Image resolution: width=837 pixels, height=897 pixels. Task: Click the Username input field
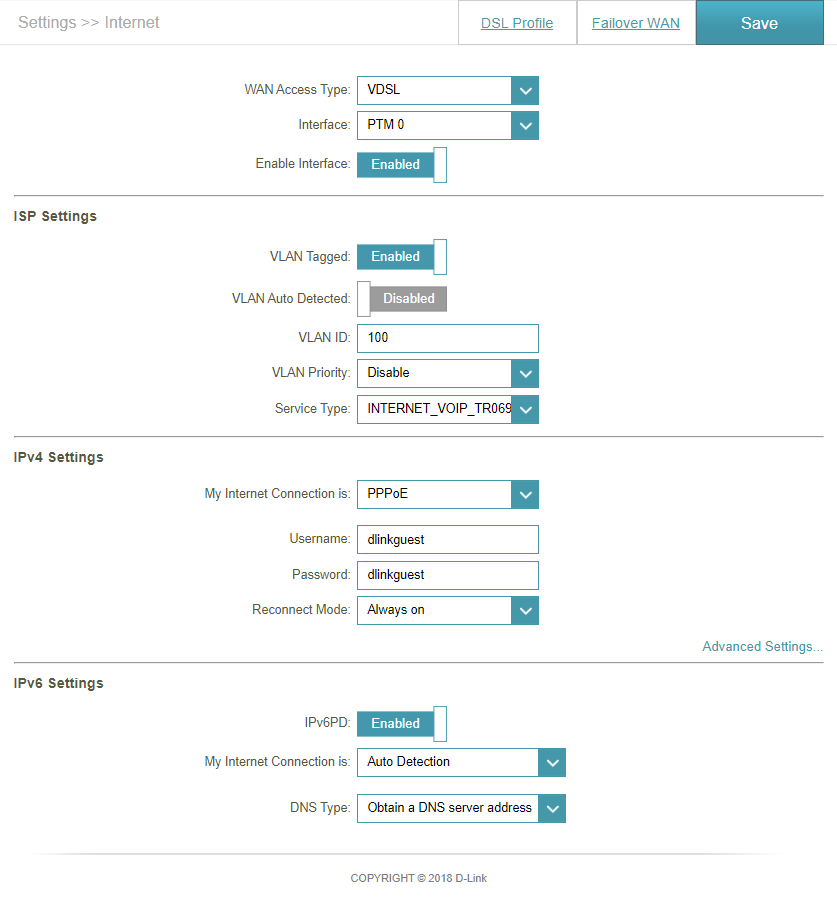point(447,539)
